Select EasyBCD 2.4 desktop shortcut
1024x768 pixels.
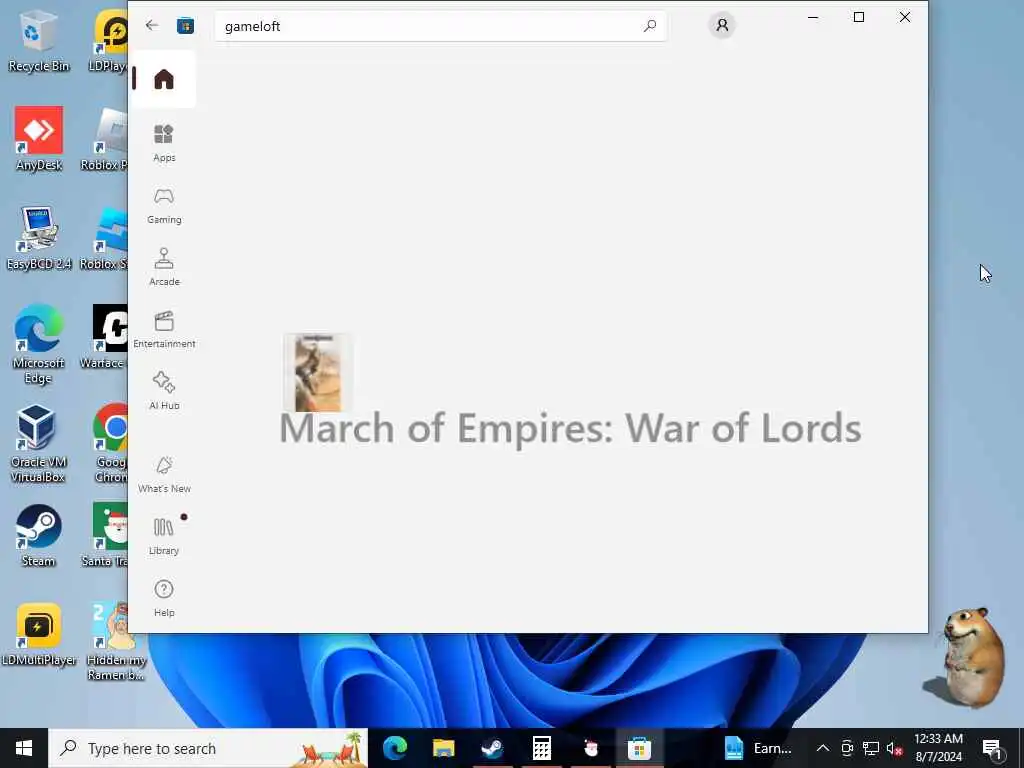tap(39, 238)
